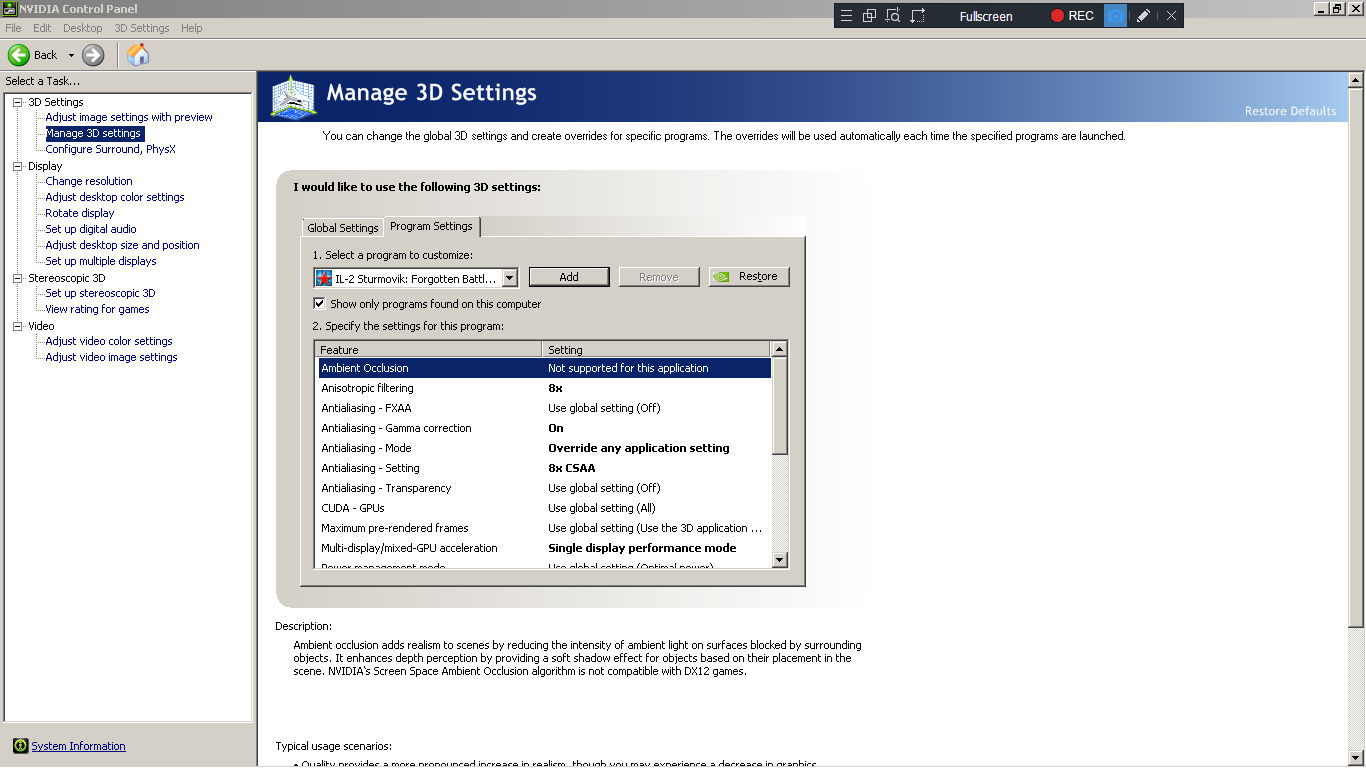Screen dimensions: 1366x768
Task: Click settings list scroll down arrow
Action: point(780,560)
